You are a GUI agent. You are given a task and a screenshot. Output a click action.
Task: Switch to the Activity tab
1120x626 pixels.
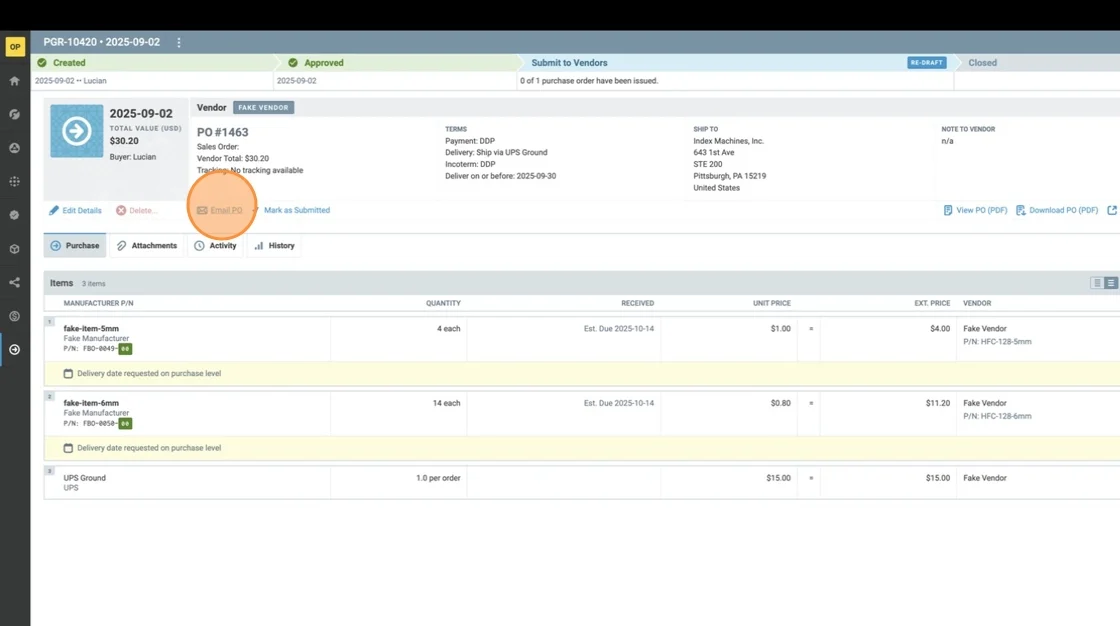click(x=216, y=246)
